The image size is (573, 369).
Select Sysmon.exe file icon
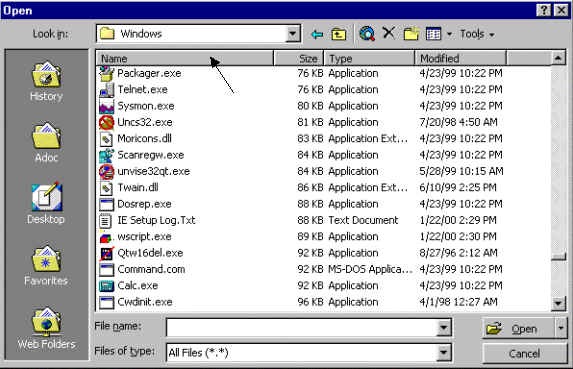click(x=106, y=106)
